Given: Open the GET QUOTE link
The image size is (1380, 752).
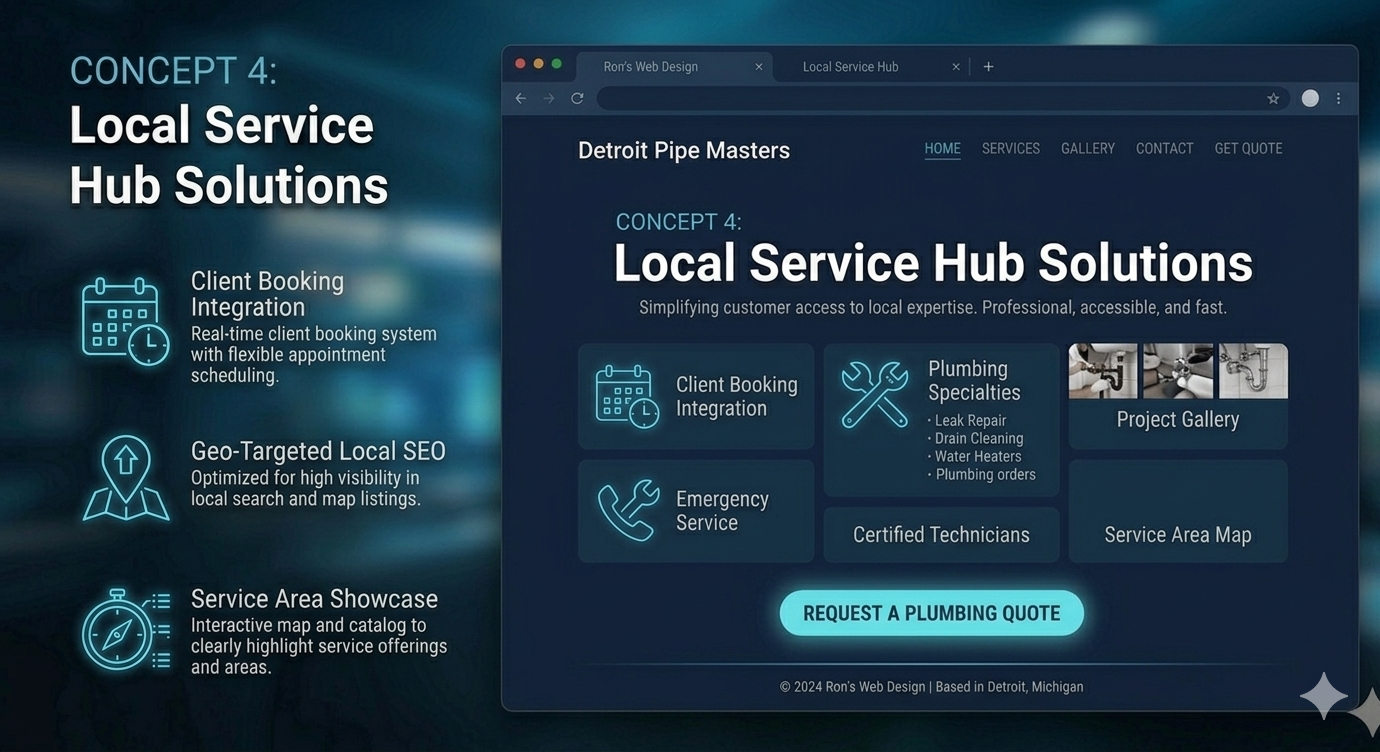Looking at the screenshot, I should 1248,148.
